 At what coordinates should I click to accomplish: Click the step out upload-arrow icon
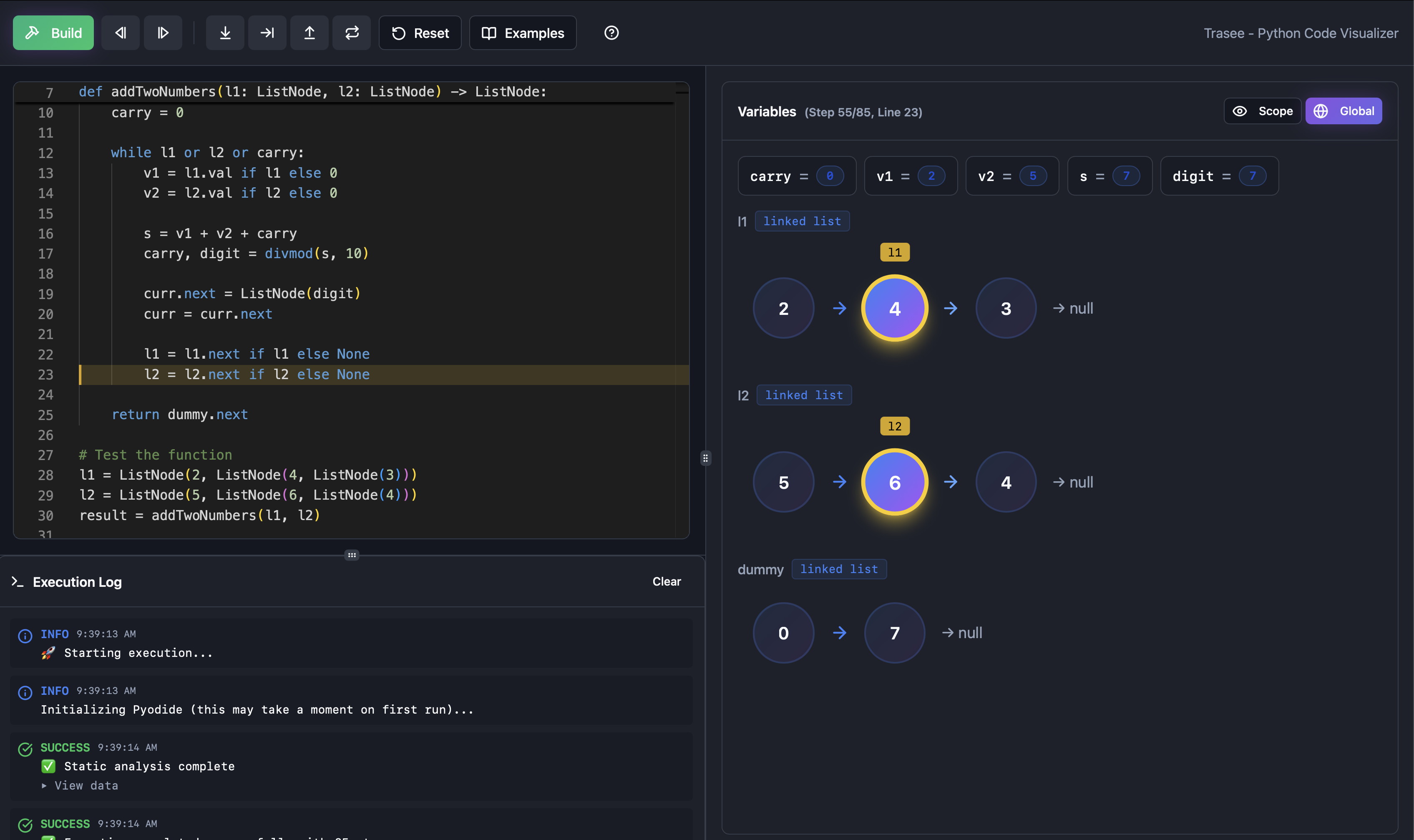point(309,33)
